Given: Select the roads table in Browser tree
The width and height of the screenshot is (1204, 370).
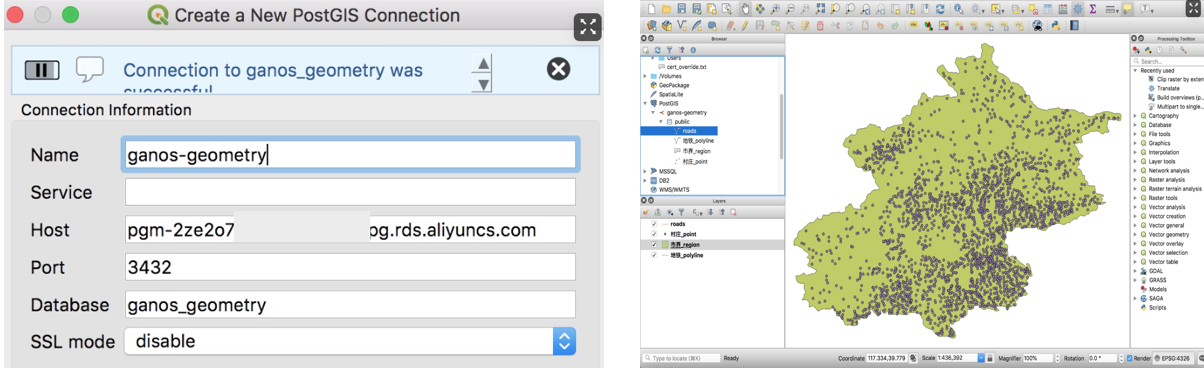Looking at the screenshot, I should point(690,131).
